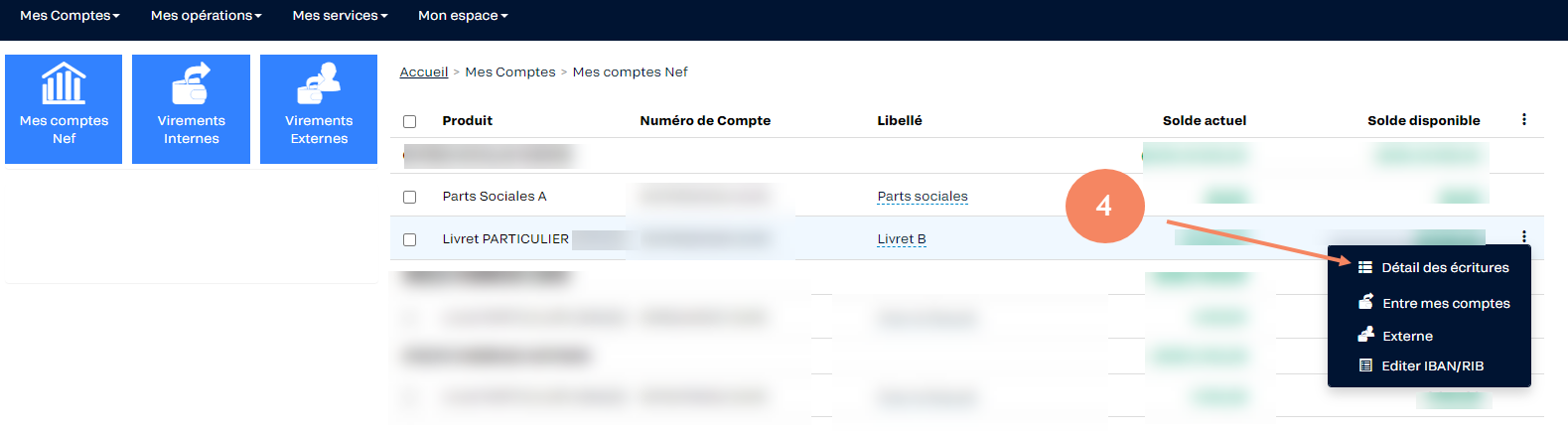Viewport: 1568px width, 435px height.
Task: Click the table header three-dot options icon
Action: click(1524, 119)
